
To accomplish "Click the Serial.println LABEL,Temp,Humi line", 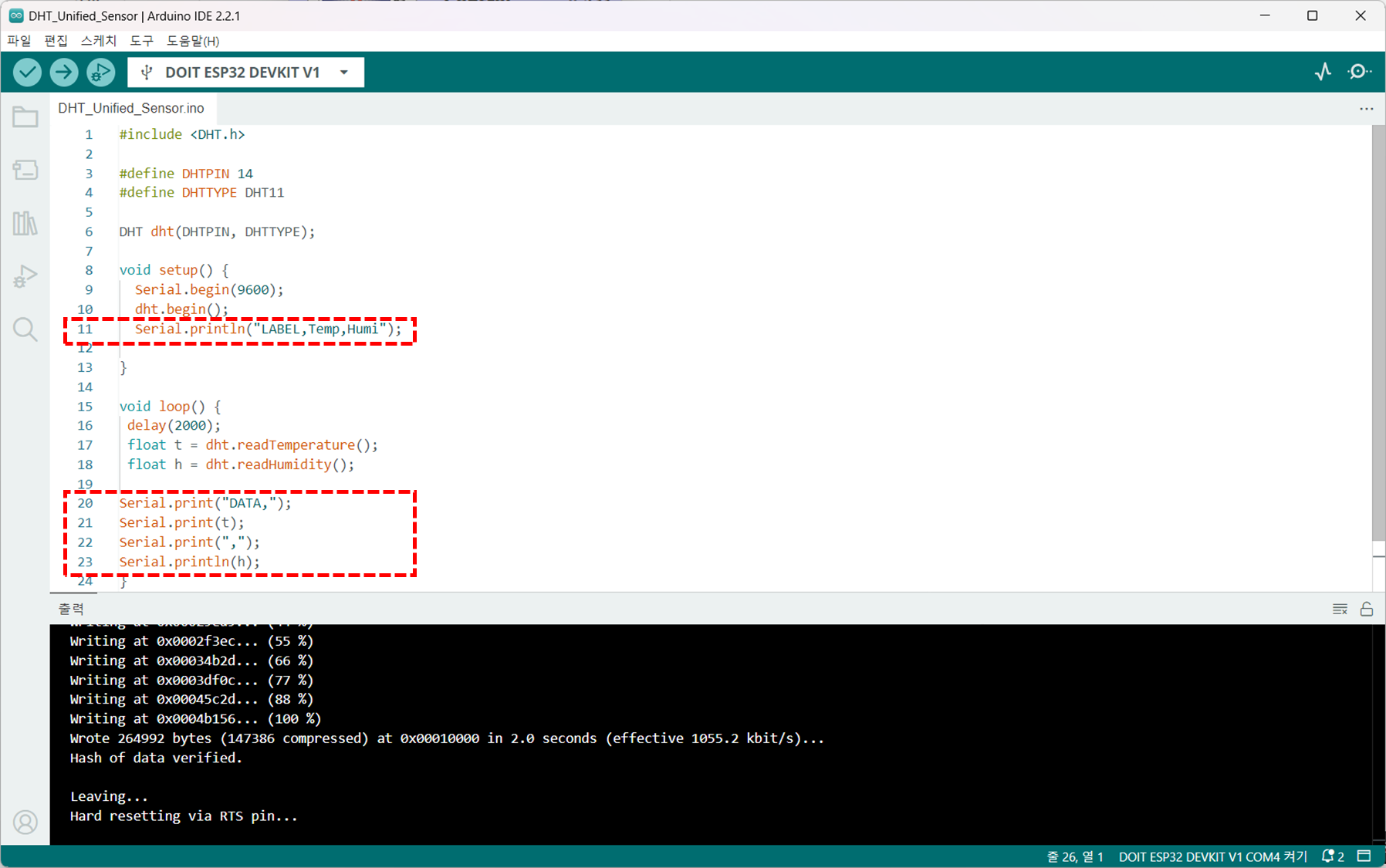I will [x=269, y=329].
